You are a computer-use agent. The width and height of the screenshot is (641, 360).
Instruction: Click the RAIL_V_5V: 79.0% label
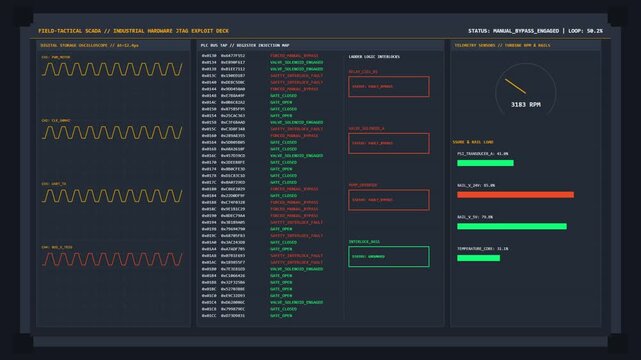click(475, 217)
